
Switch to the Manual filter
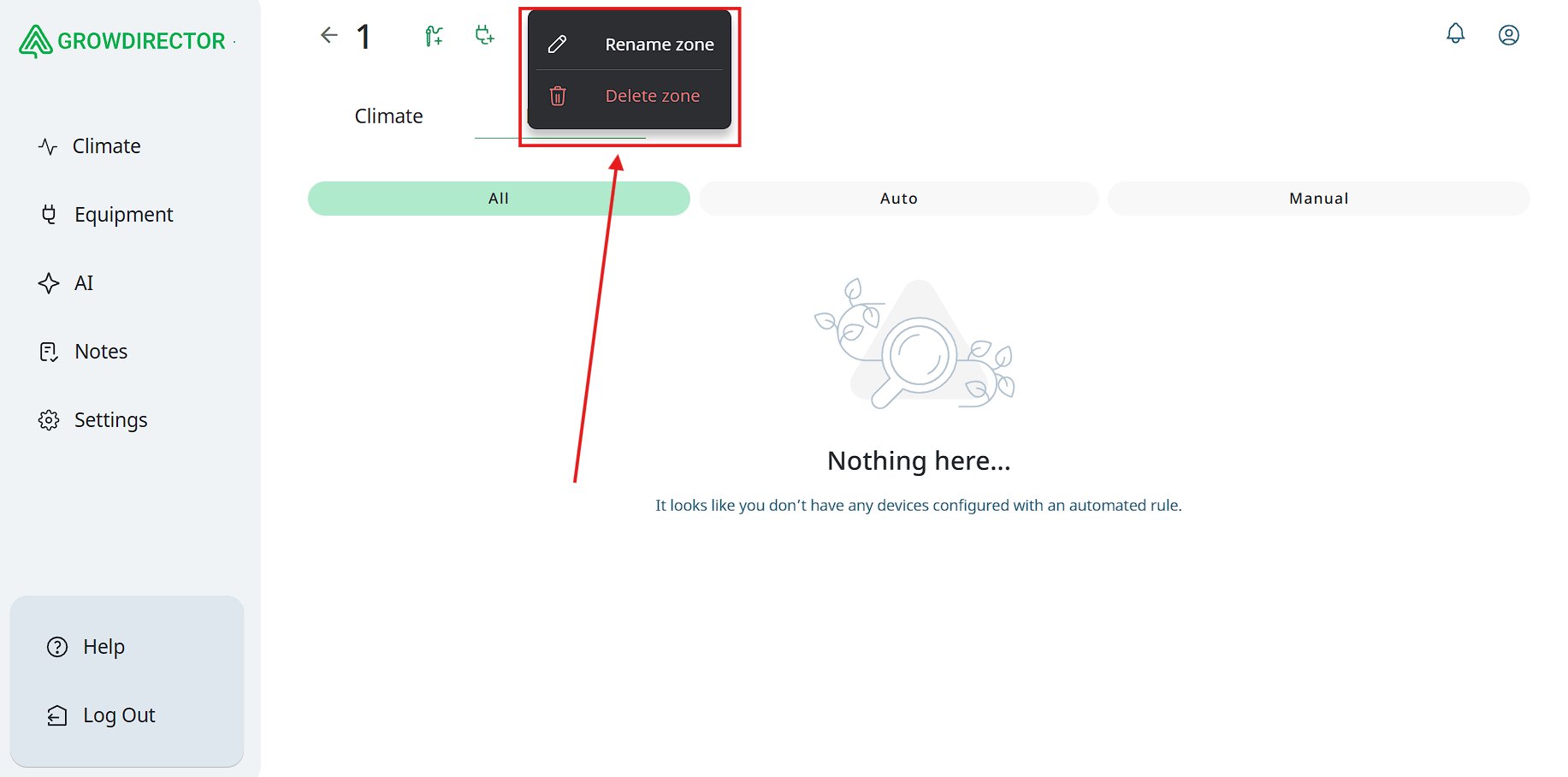pos(1317,199)
